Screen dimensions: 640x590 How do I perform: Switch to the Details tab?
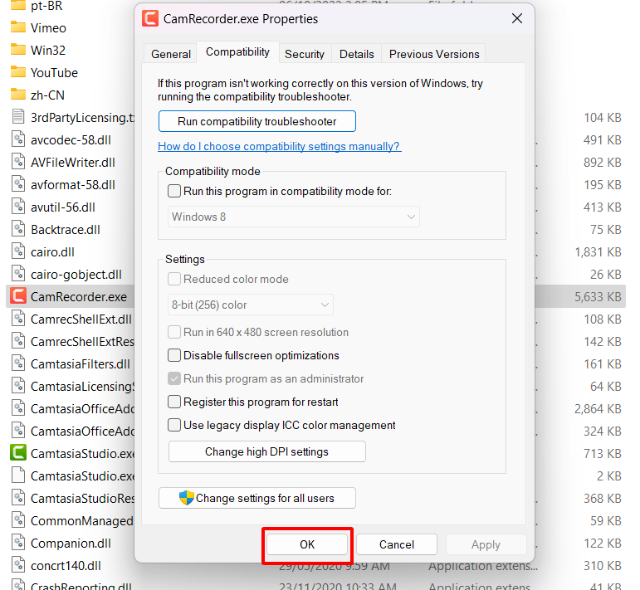click(x=357, y=54)
